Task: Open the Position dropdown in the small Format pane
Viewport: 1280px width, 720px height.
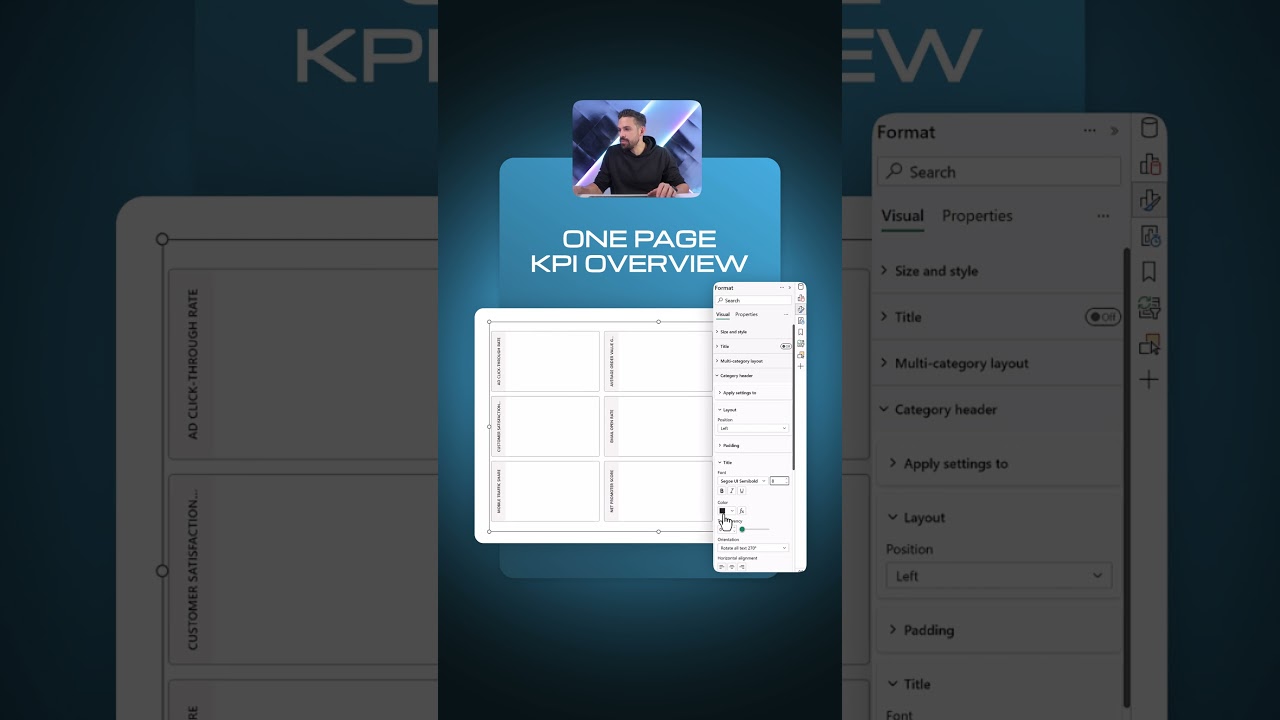Action: (x=753, y=428)
